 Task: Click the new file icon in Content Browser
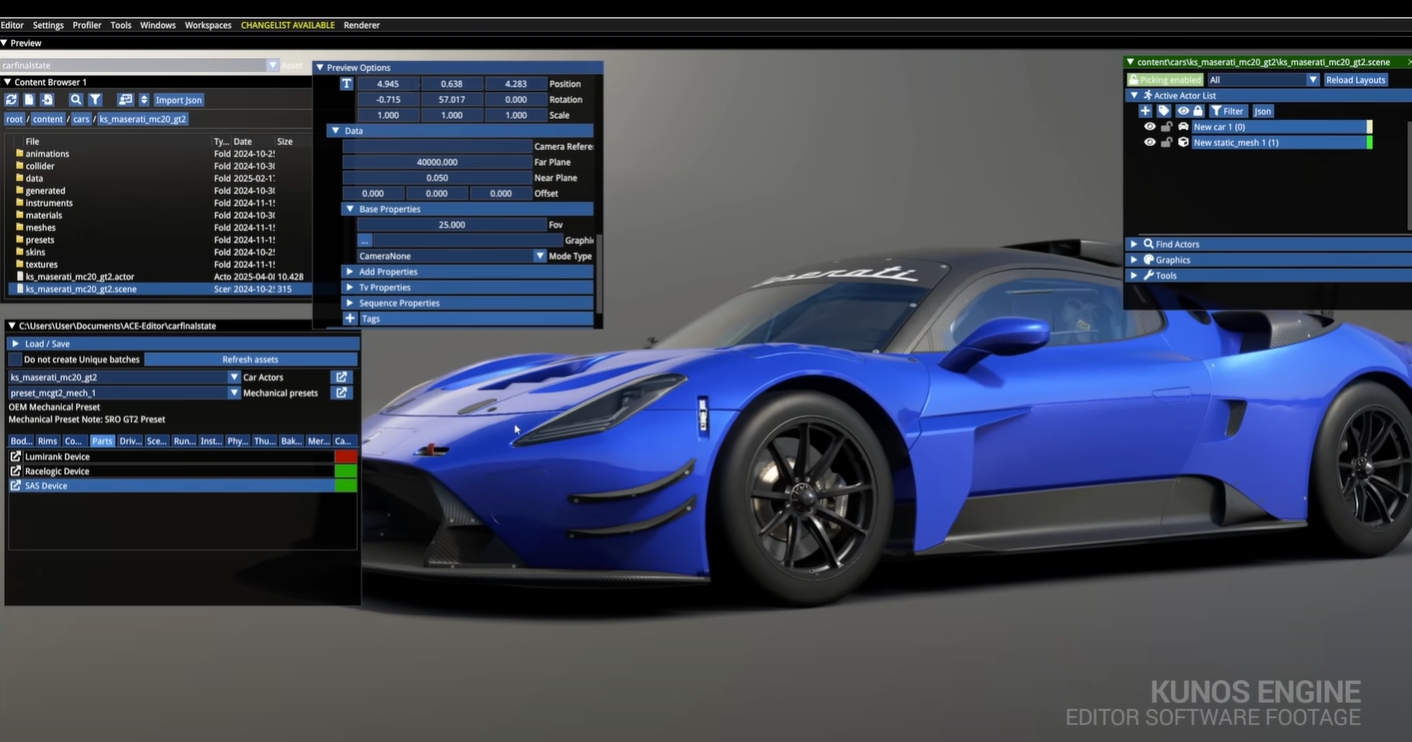[x=29, y=100]
